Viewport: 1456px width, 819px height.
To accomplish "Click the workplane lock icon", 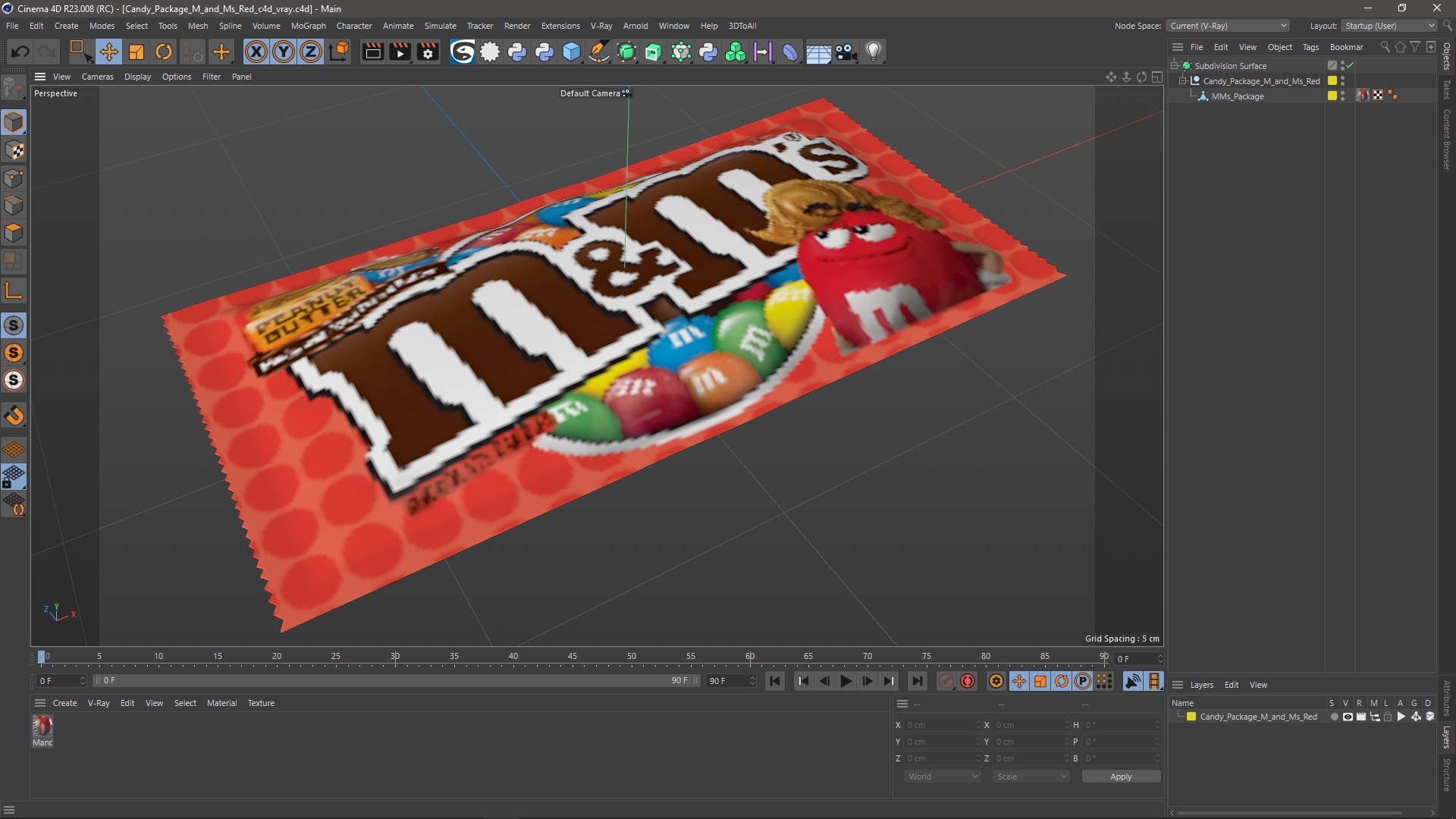I will point(14,477).
